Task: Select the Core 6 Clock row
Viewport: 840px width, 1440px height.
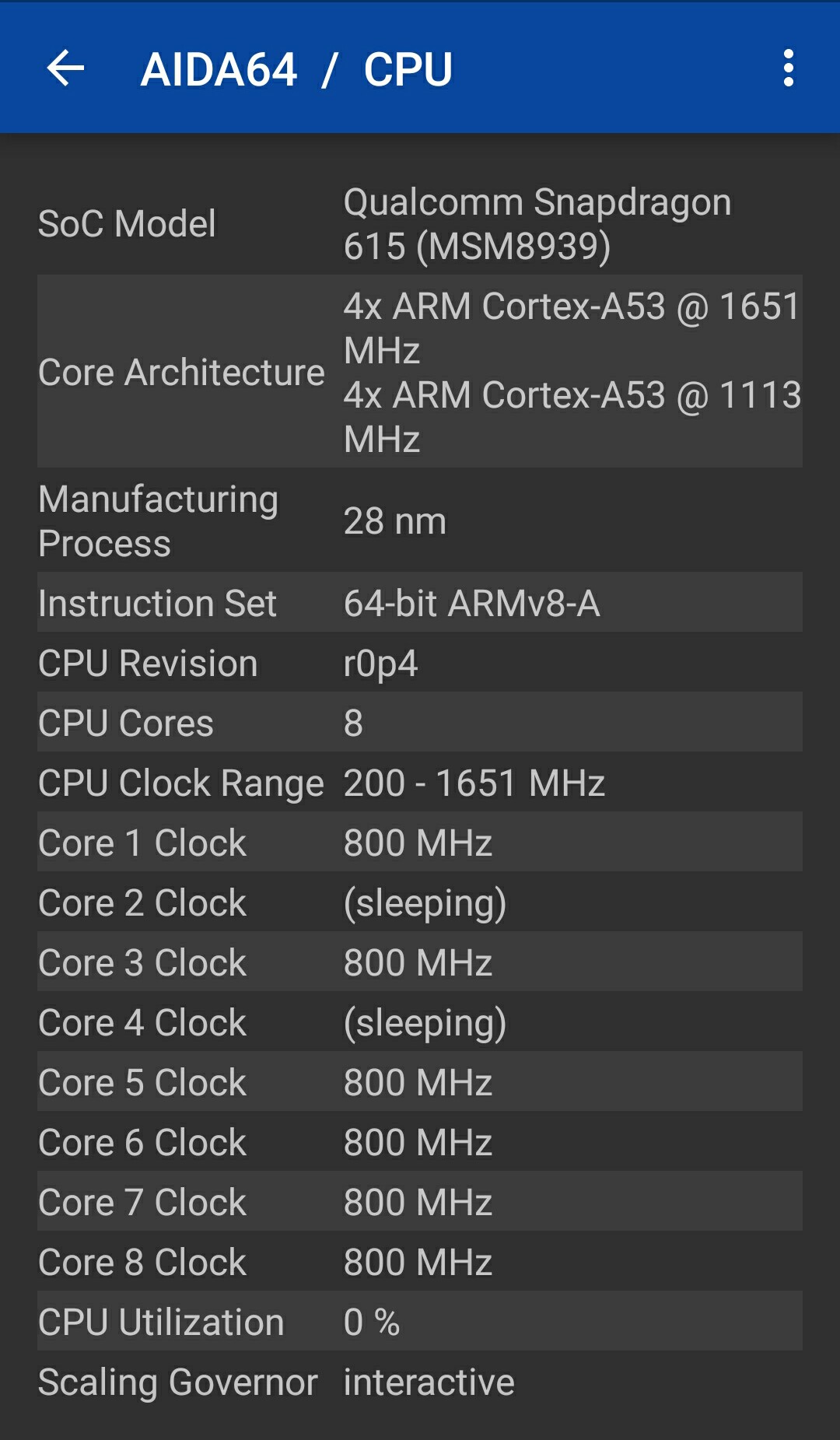Action: (x=420, y=1142)
